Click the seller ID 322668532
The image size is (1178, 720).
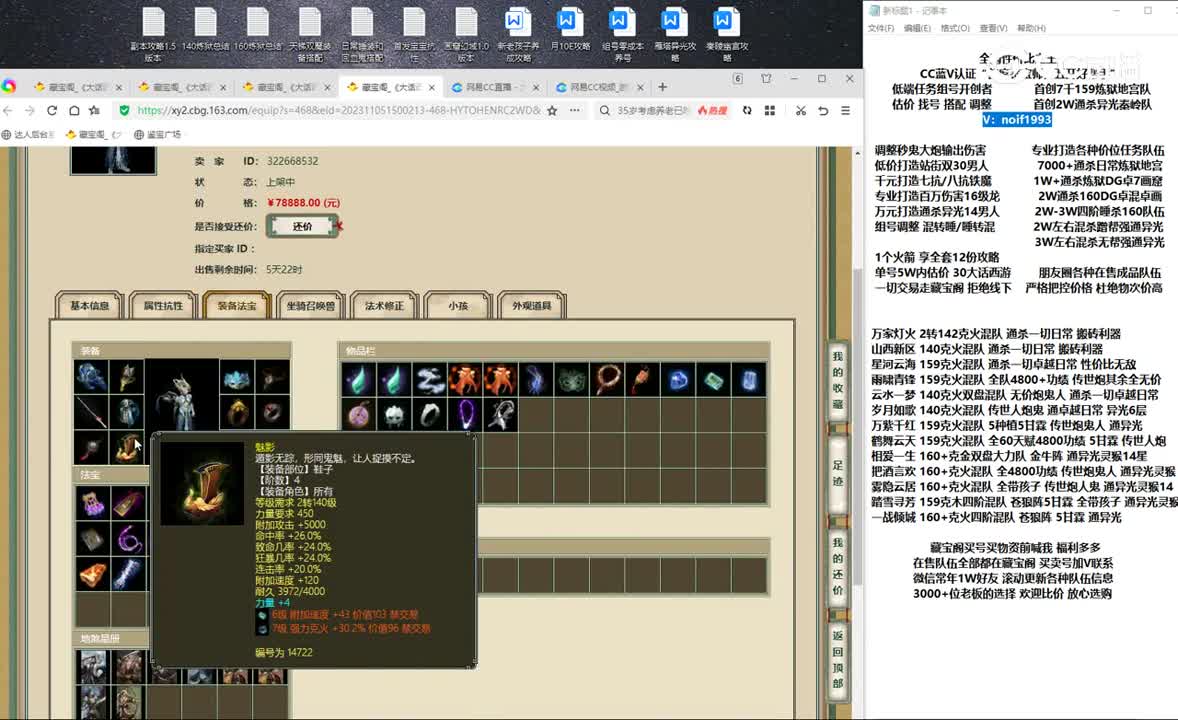pyautogui.click(x=292, y=161)
